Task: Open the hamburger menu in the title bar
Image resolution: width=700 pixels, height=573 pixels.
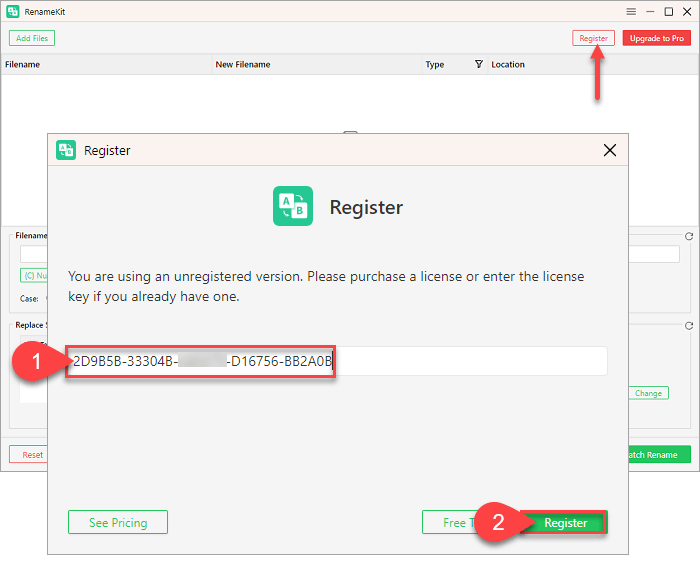Action: [631, 12]
